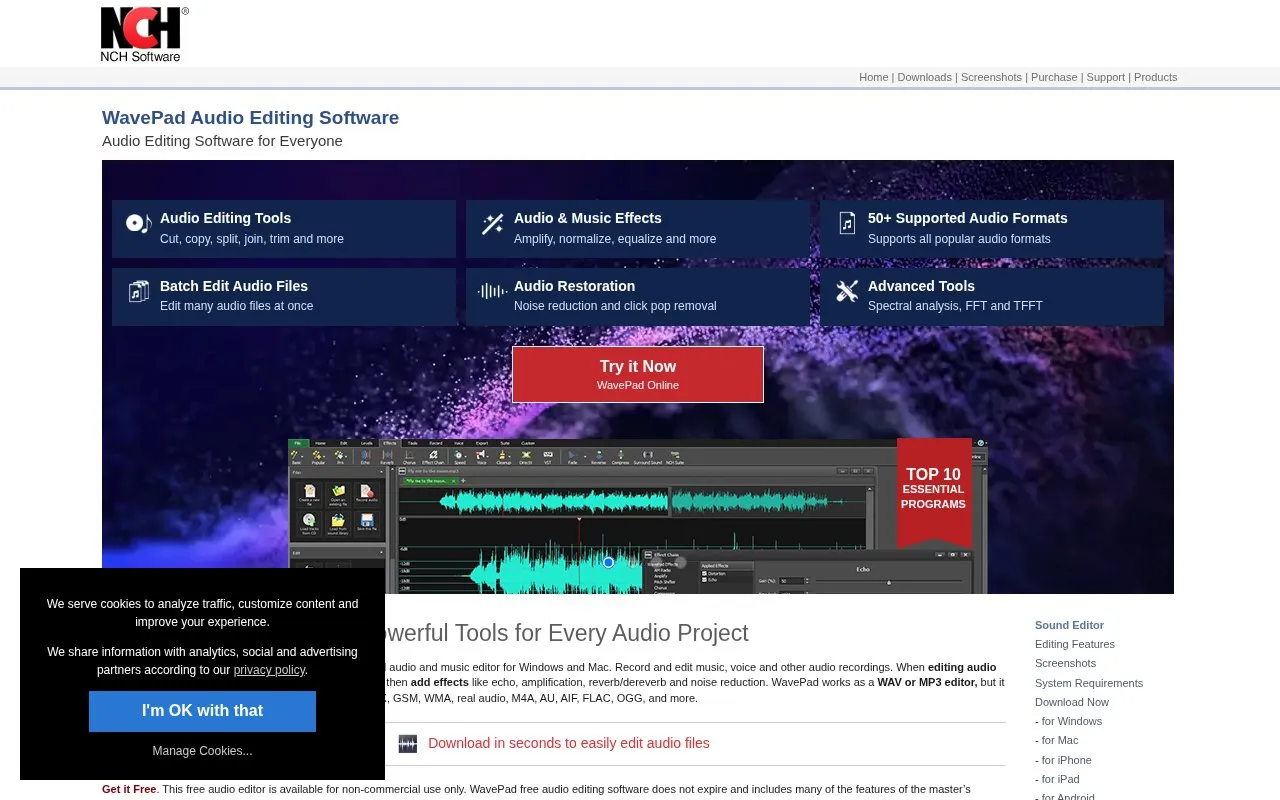Screen dimensions: 1280x800
Task: Click the stacked files icon for Batch Edit Audio Files
Action: (x=138, y=291)
